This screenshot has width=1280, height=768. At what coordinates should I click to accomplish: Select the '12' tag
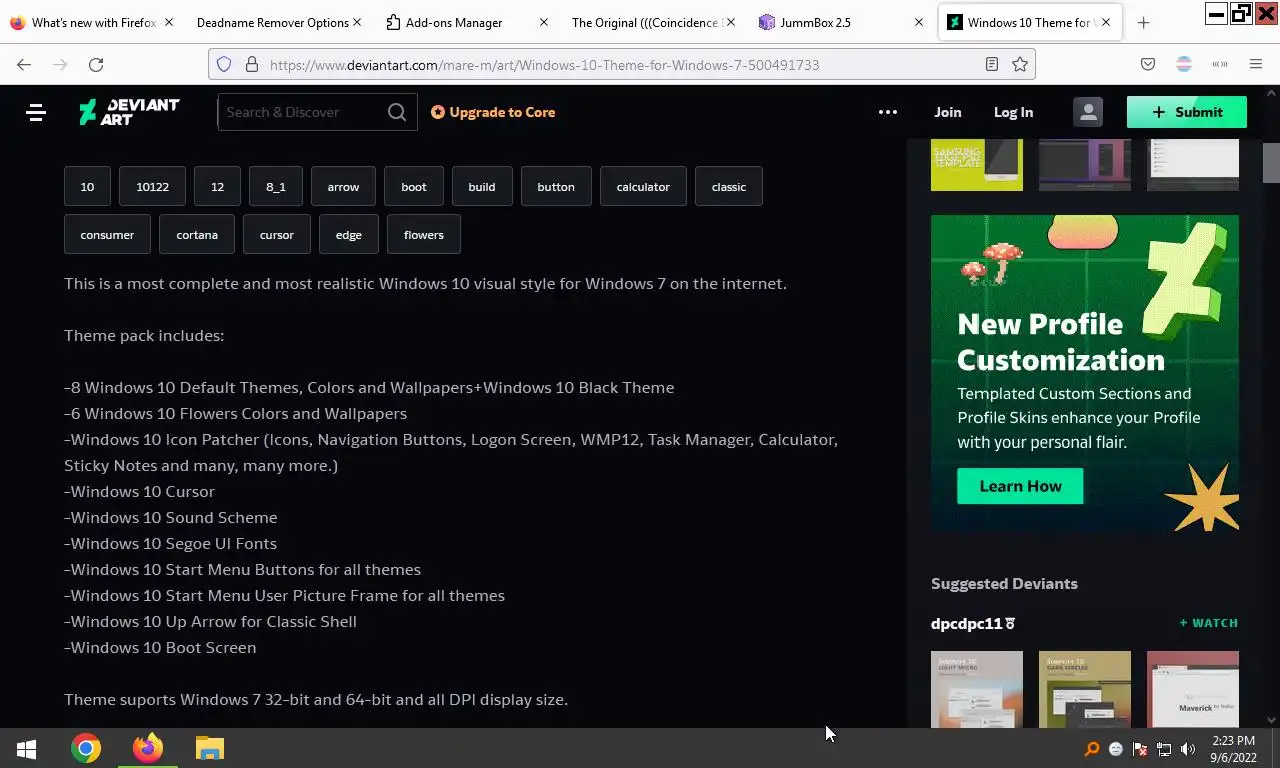click(x=217, y=187)
